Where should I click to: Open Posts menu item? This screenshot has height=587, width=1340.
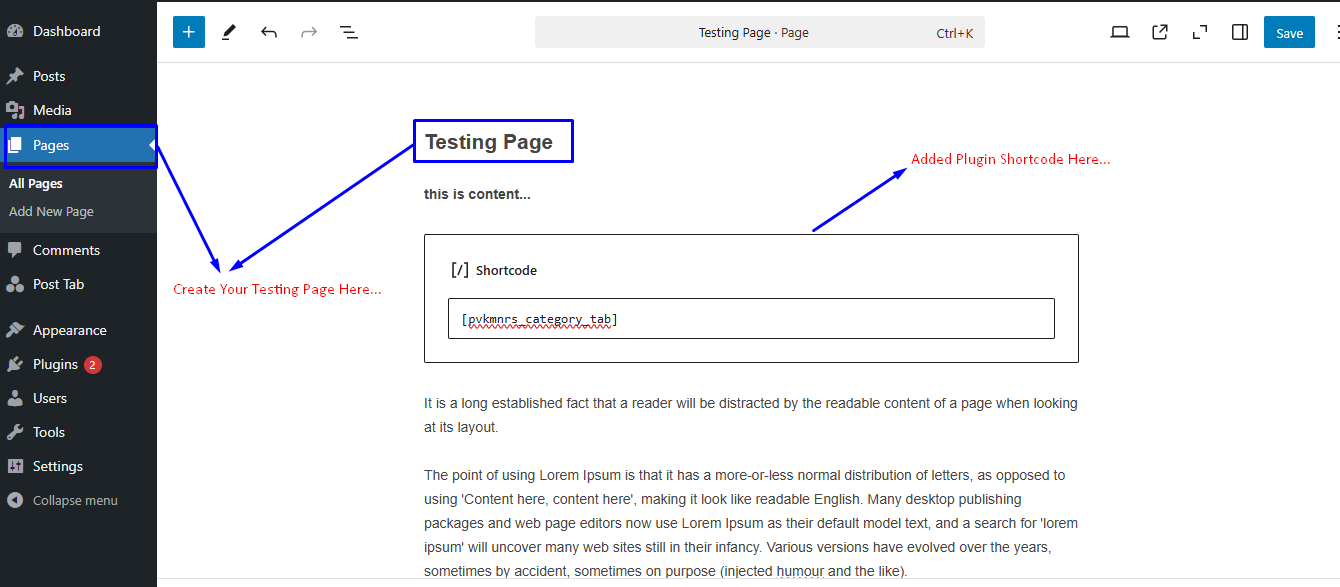click(78, 76)
